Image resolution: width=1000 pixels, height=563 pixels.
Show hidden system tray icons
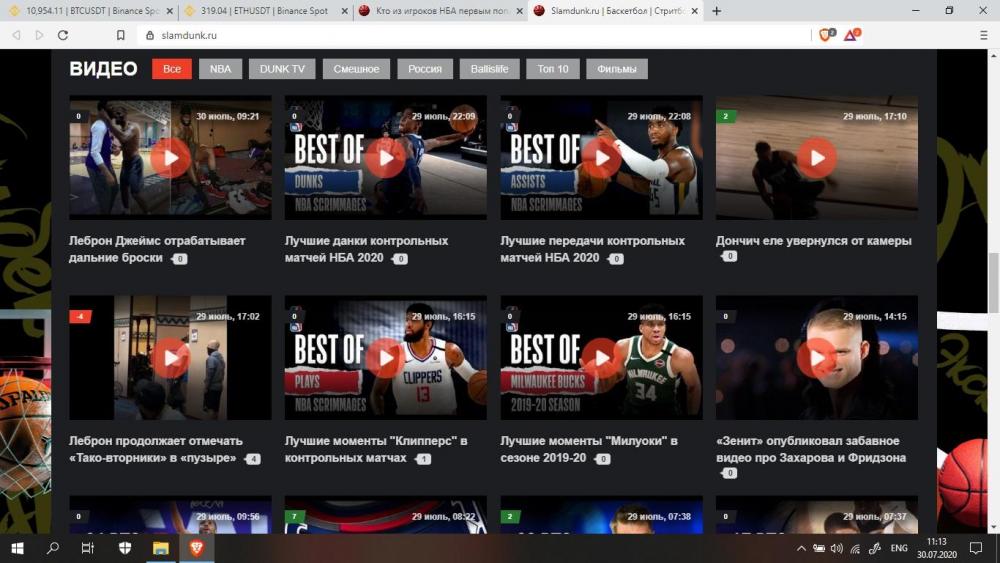click(801, 548)
